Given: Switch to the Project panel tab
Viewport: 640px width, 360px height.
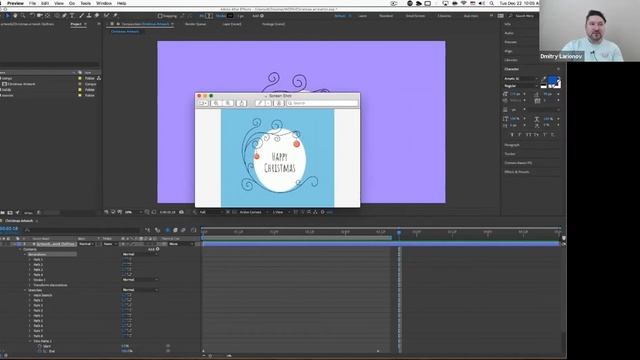Looking at the screenshot, I should pos(76,24).
